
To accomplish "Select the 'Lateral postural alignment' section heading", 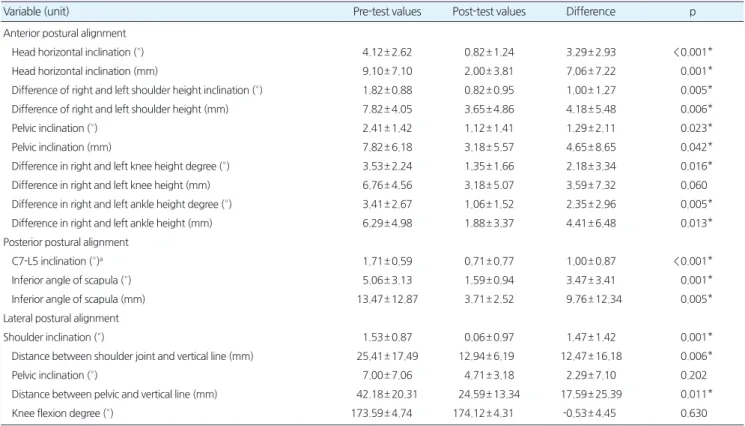I will (x=61, y=318).
